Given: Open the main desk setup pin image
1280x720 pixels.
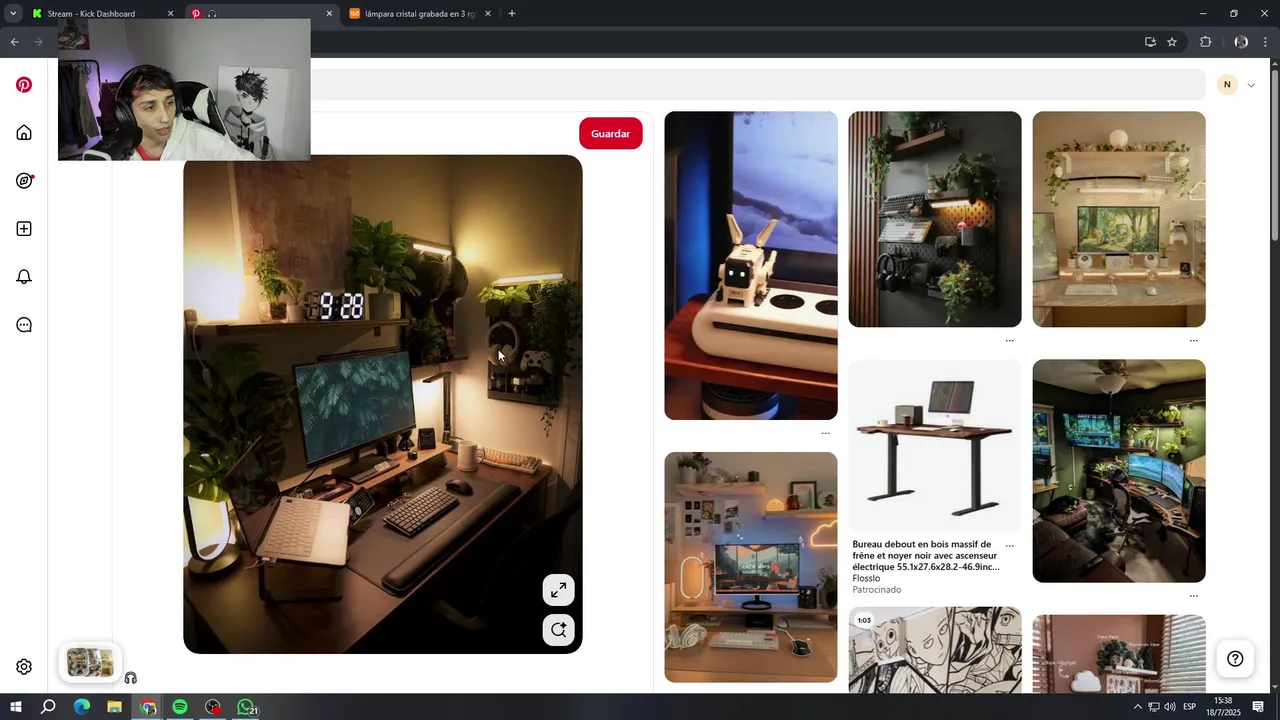Looking at the screenshot, I should click(383, 404).
